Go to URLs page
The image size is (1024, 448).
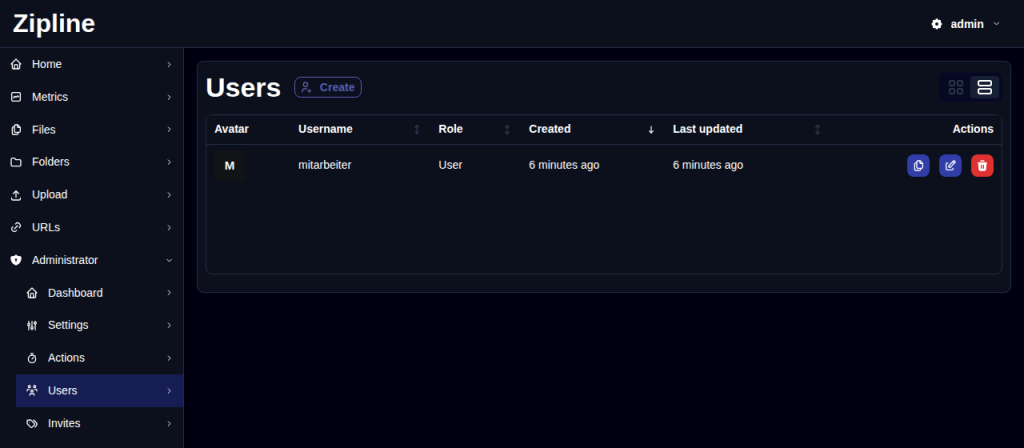[x=91, y=227]
